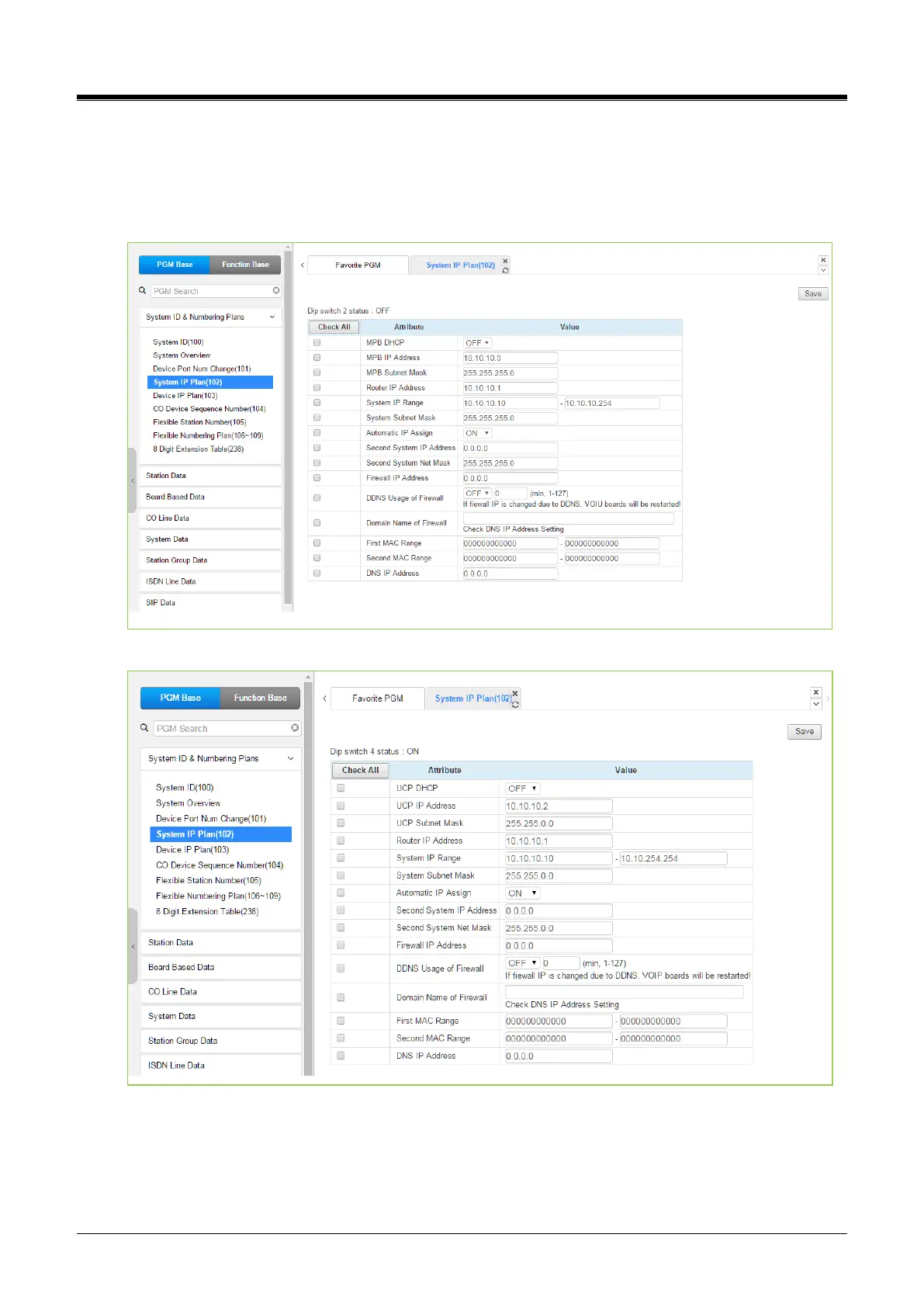Switch to PGM Base tab in upper screenshot
This screenshot has height=1307, width=924.
pos(175,265)
